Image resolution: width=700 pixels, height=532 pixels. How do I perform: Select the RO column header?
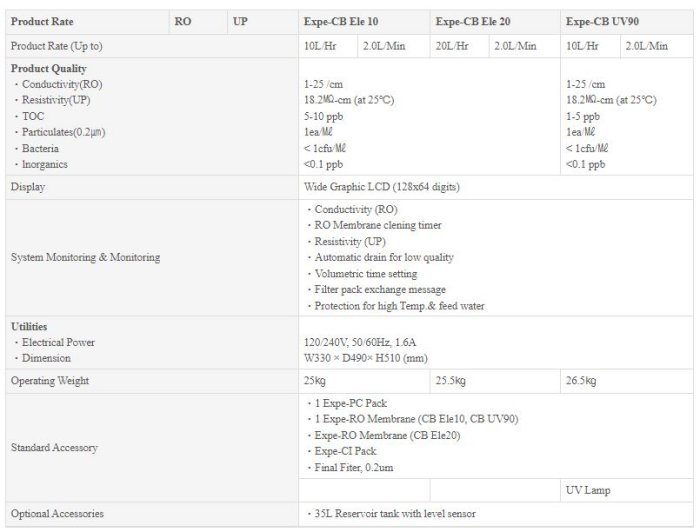pos(183,21)
